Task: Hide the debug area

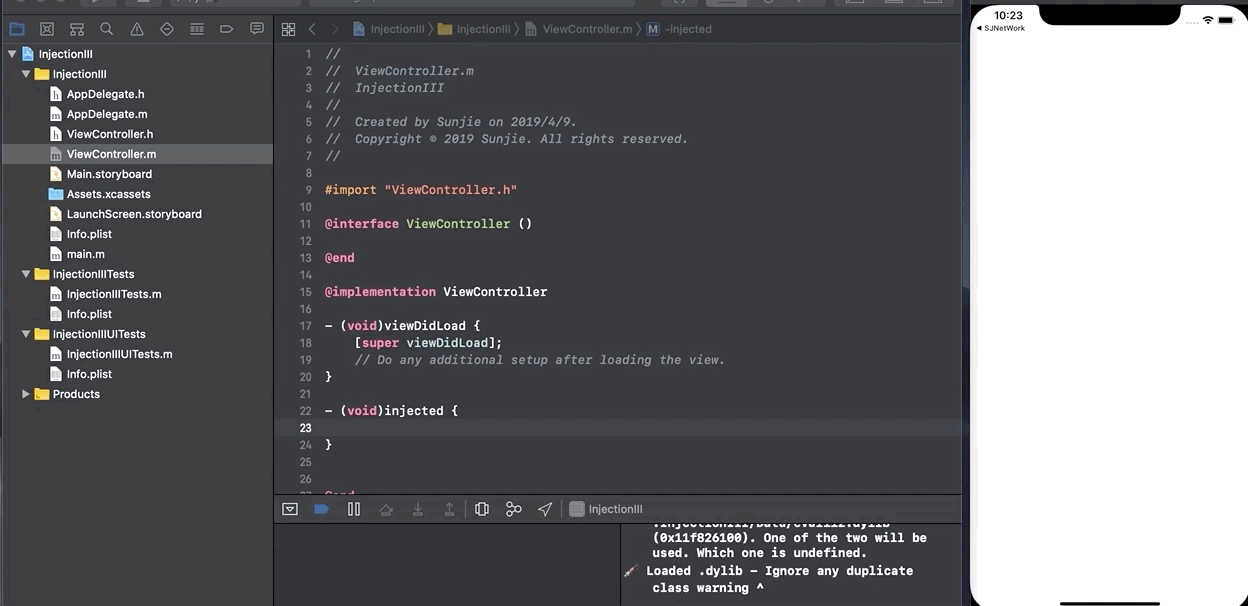Action: [290, 509]
